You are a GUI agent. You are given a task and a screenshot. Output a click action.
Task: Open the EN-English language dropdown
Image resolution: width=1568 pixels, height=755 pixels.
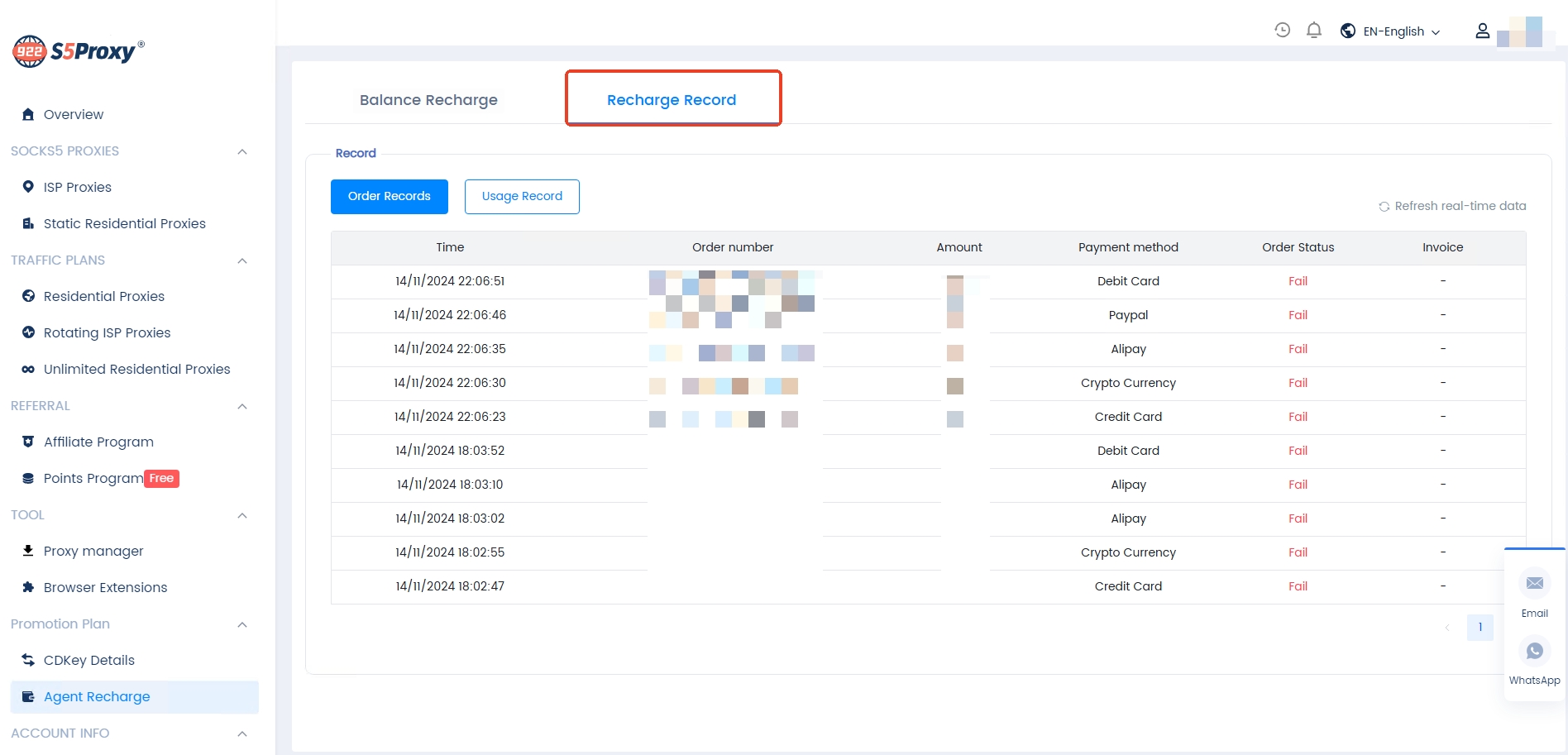pyautogui.click(x=1393, y=31)
